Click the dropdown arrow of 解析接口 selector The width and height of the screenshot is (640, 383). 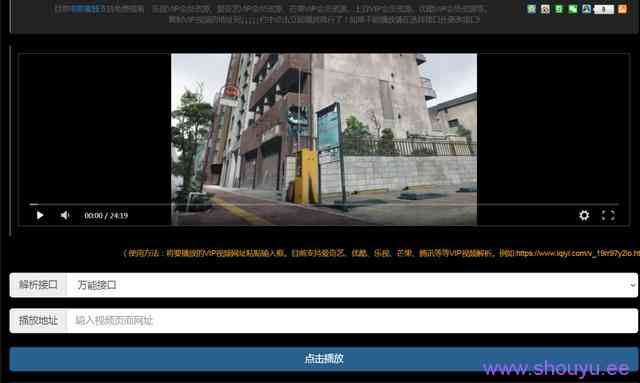point(632,285)
